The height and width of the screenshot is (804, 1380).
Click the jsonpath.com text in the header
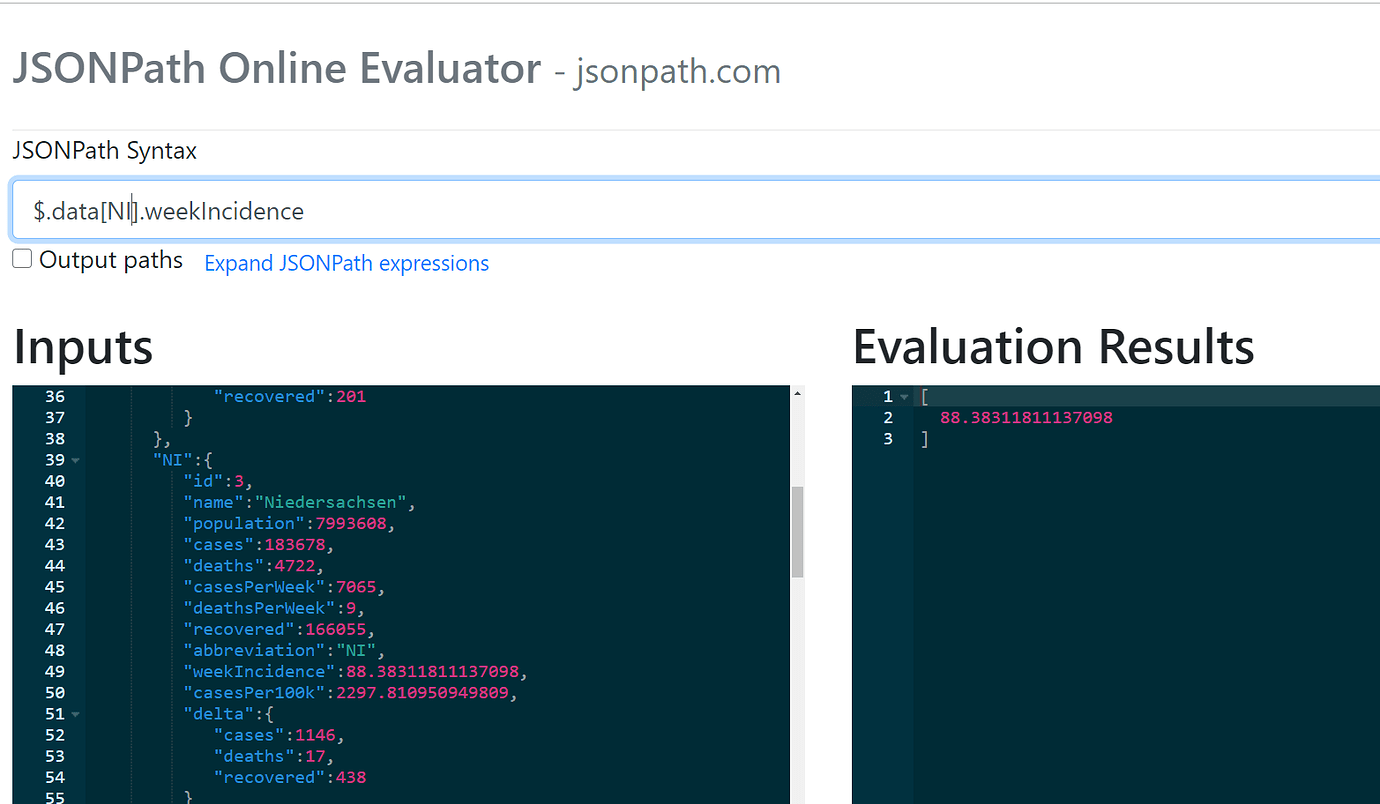[677, 72]
